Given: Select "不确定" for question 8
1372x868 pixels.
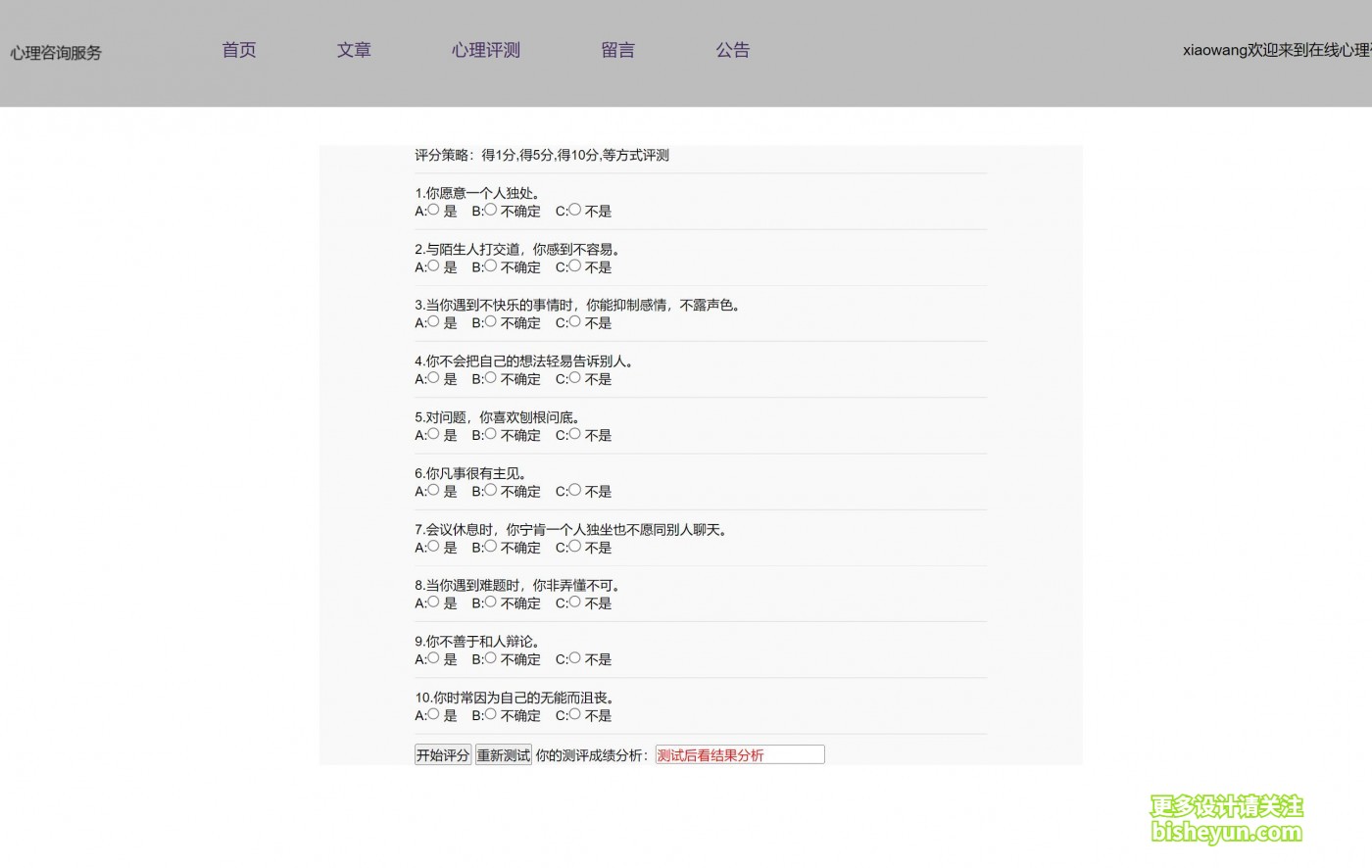Looking at the screenshot, I should coord(489,603).
